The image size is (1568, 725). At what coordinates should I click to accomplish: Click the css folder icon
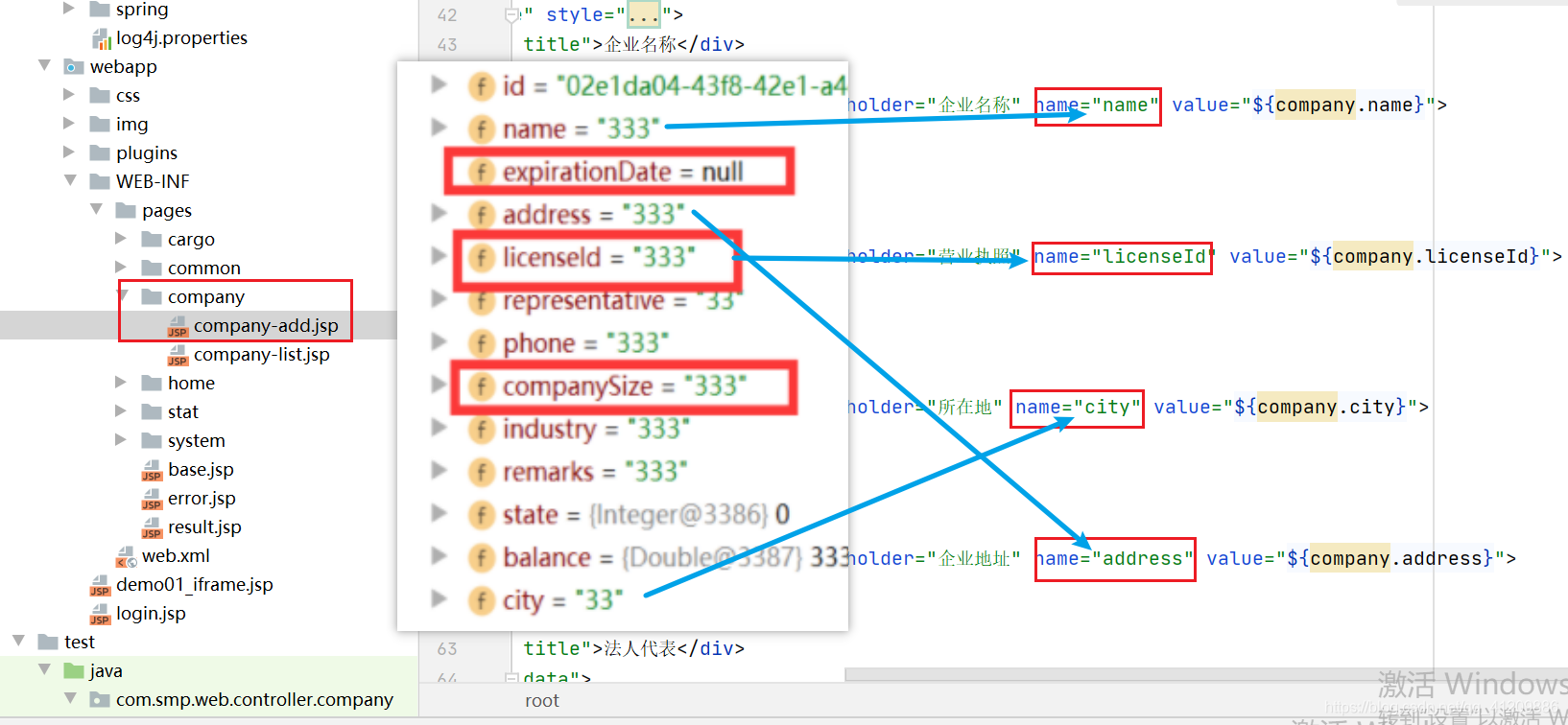tap(100, 95)
